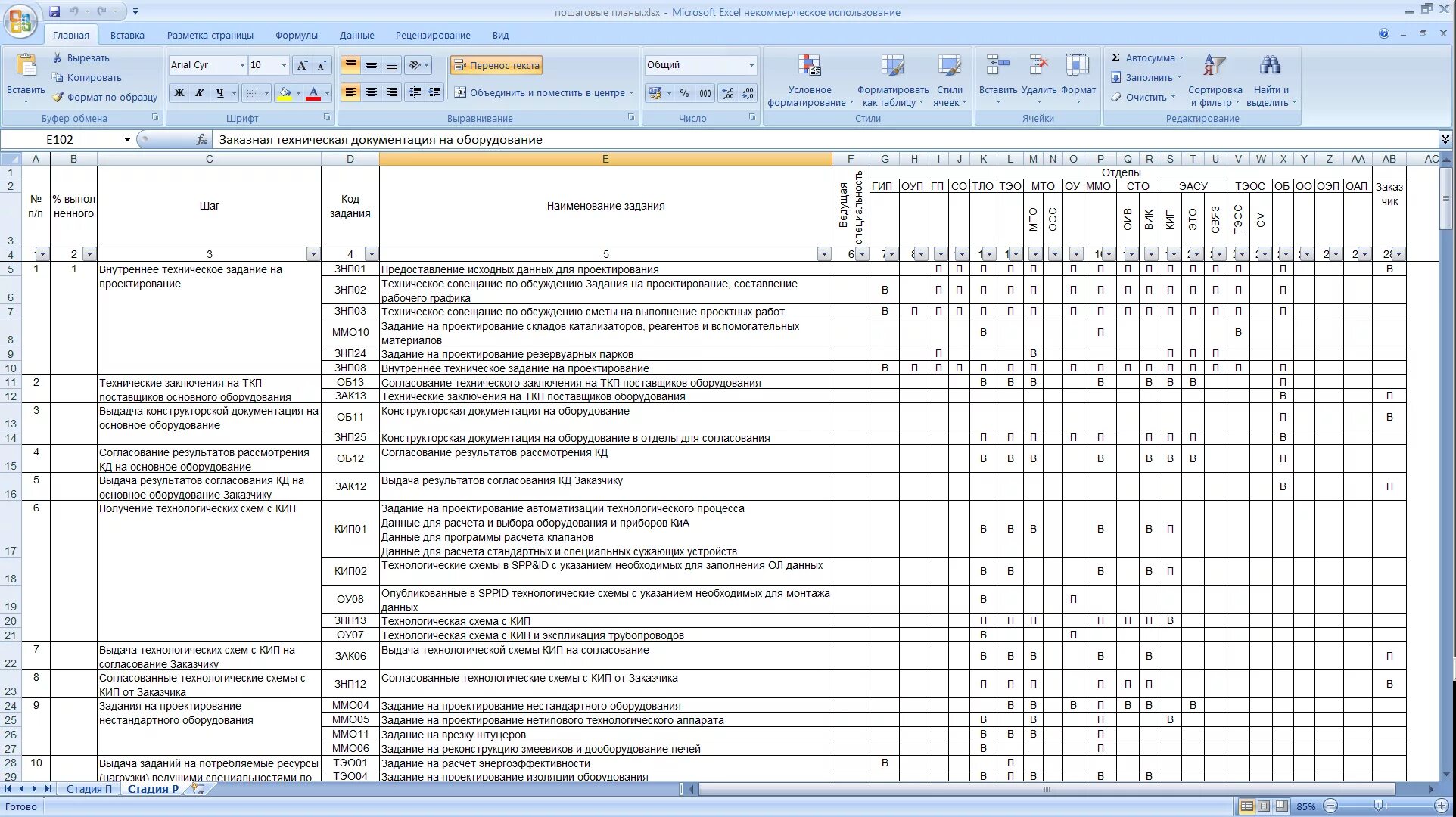Click the Sort and Filter icon
This screenshot has height=817, width=1456.
[x=1214, y=67]
